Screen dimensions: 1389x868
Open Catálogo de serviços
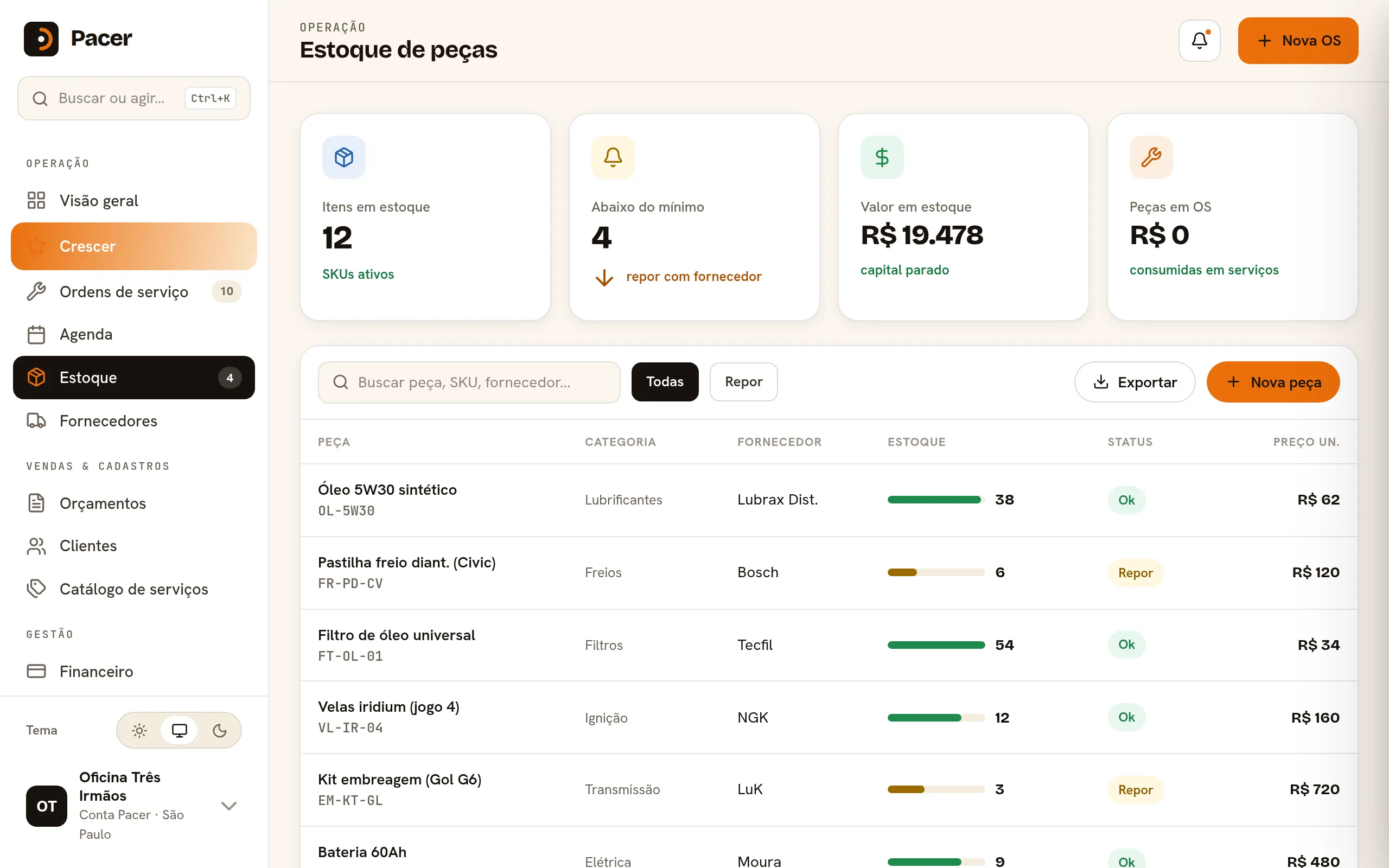[x=133, y=589]
